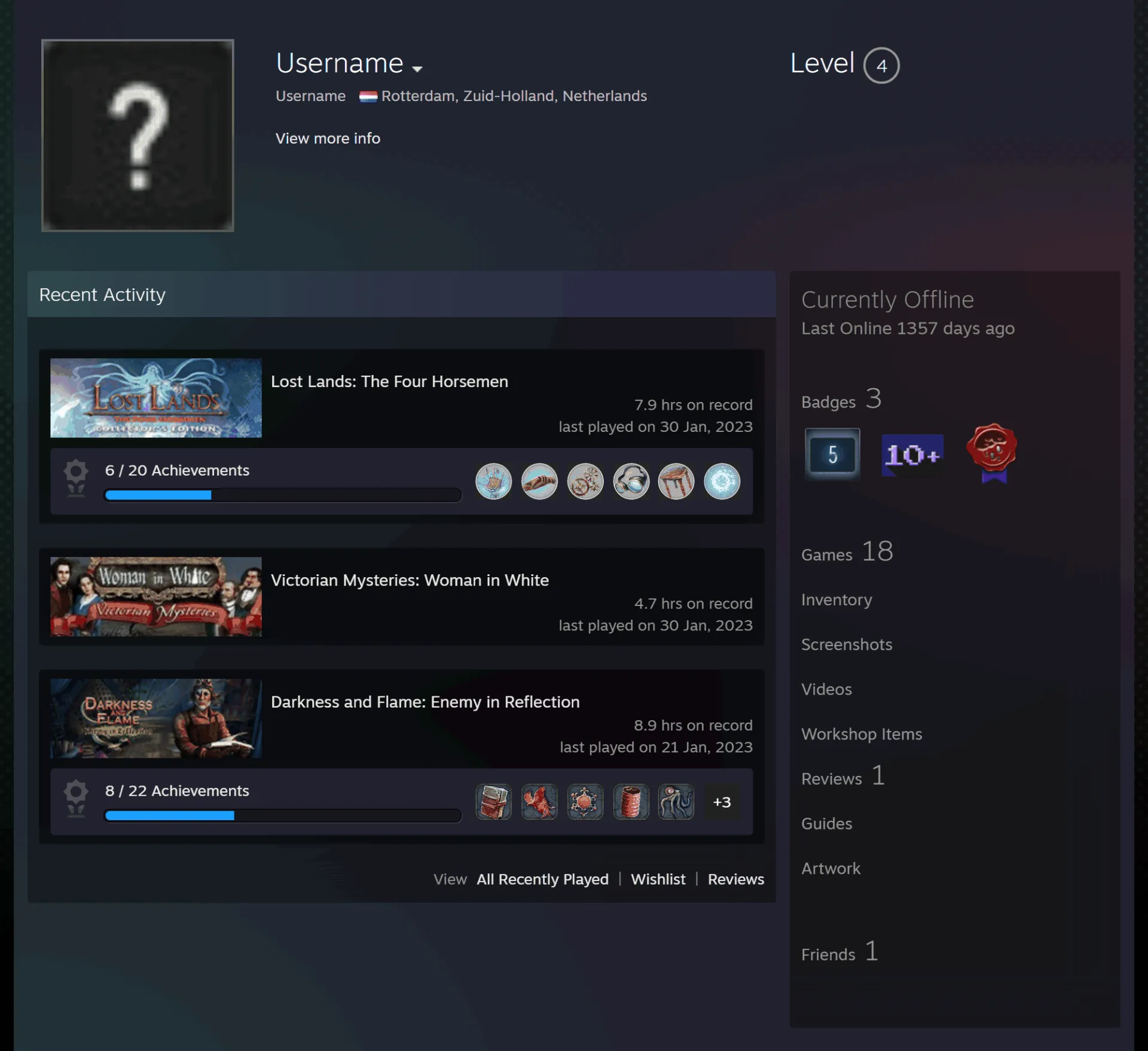Open Screenshots in the sidebar
The image size is (1148, 1051).
point(847,644)
